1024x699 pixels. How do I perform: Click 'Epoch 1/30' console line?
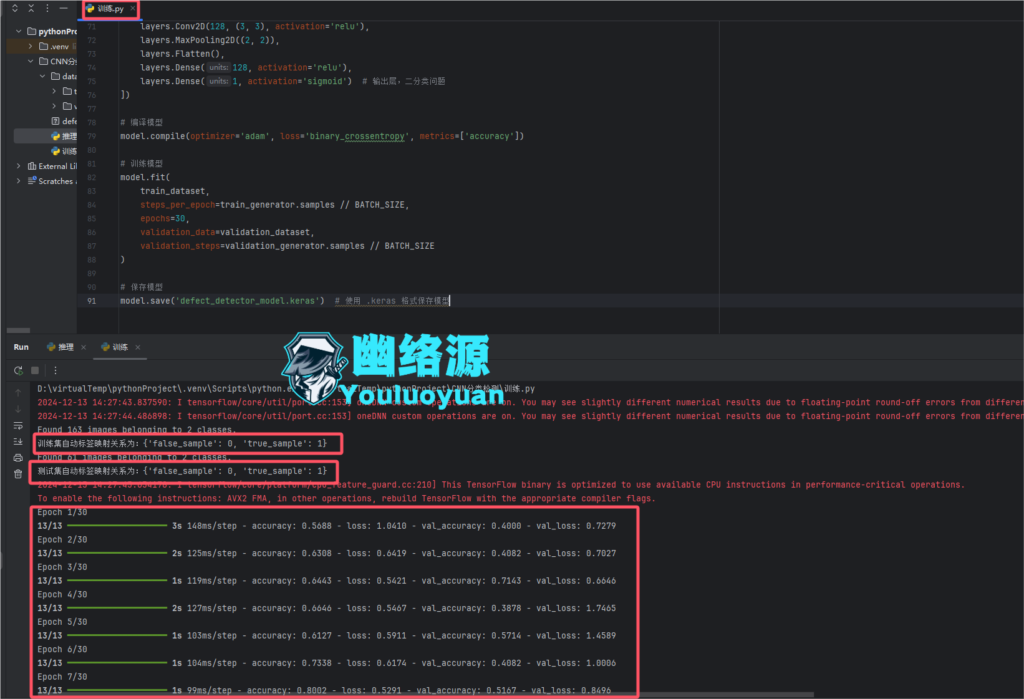62,512
